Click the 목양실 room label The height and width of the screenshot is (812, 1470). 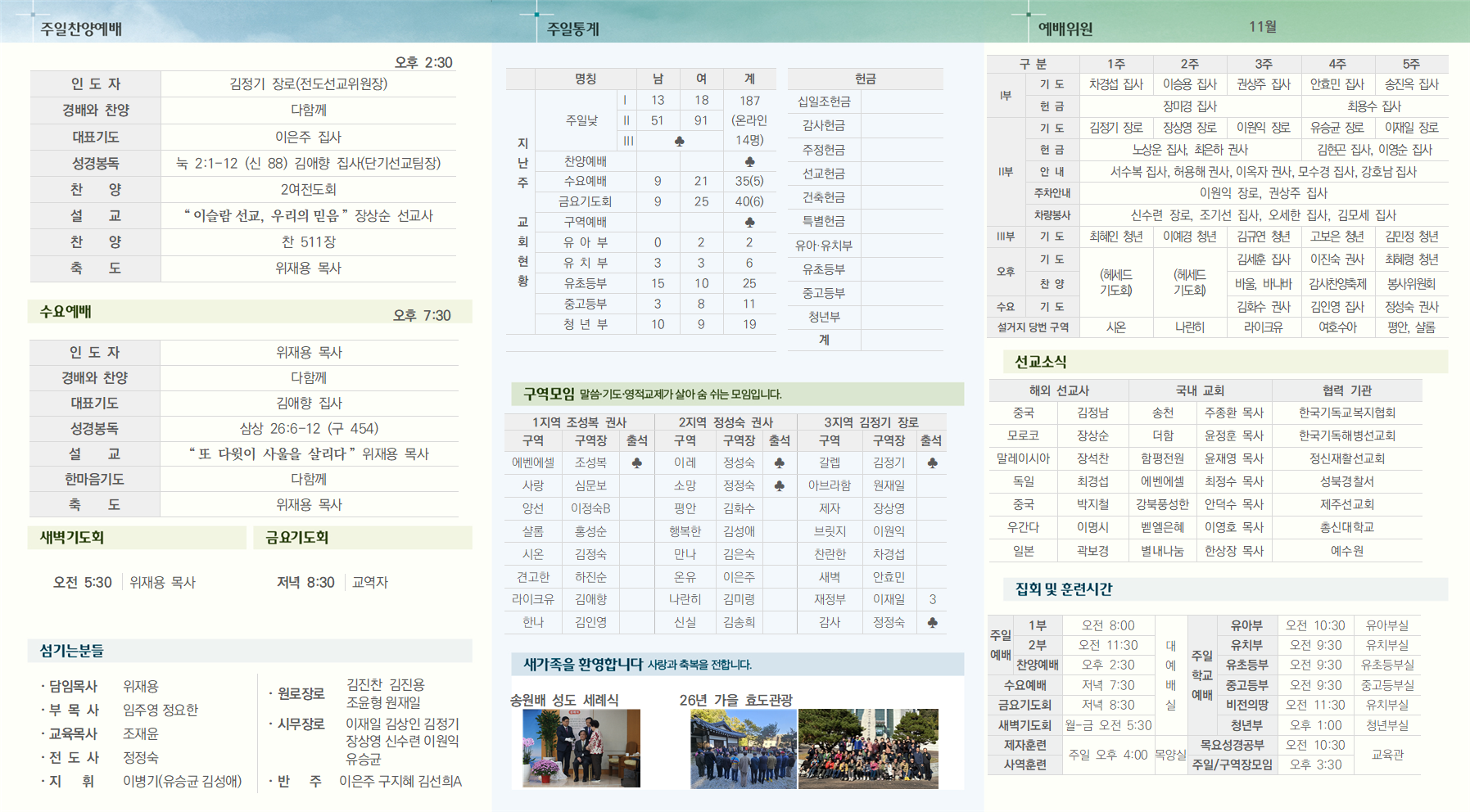(x=1170, y=755)
